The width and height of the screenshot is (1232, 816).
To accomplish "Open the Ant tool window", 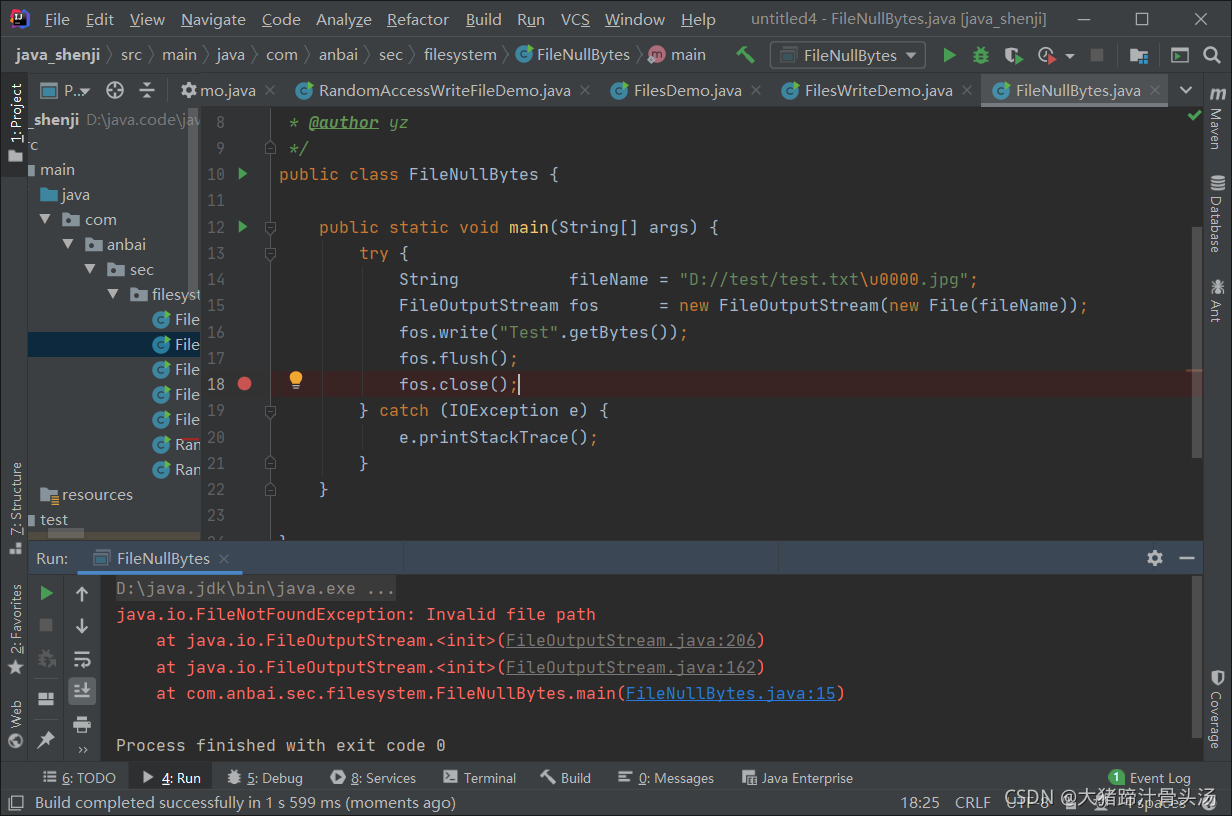I will point(1216,300).
